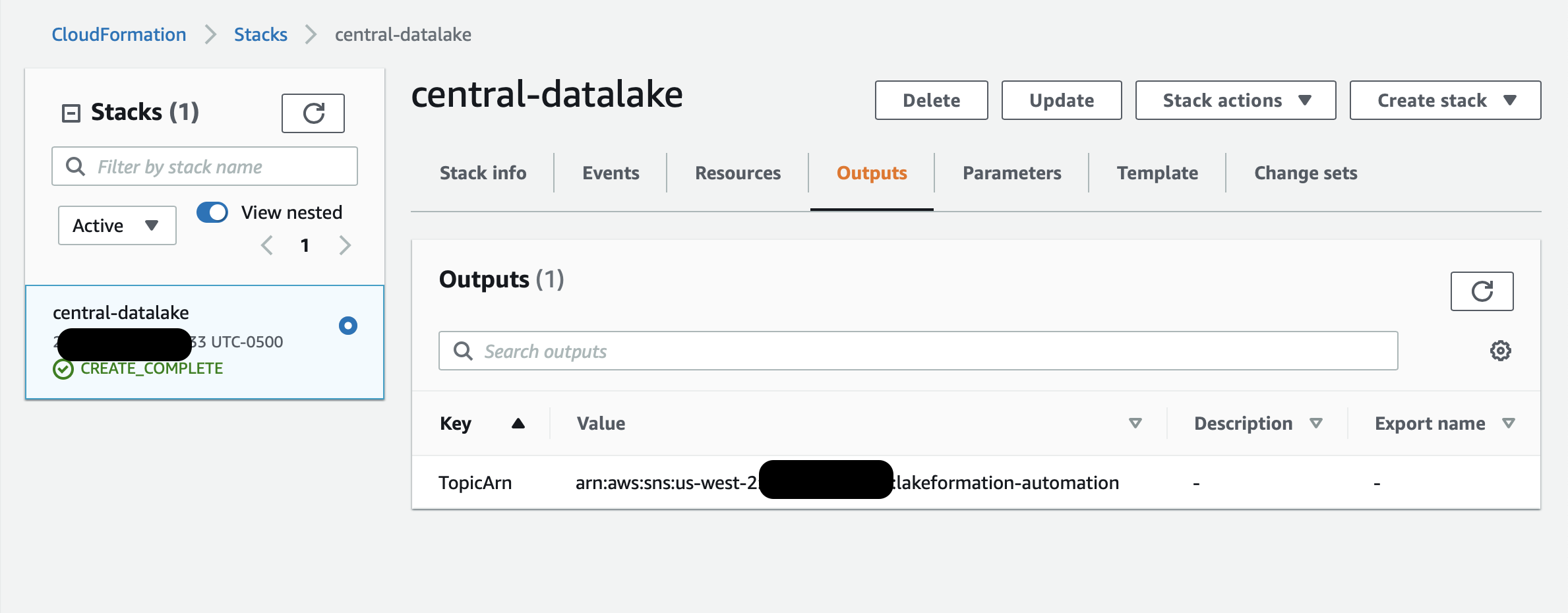
Task: Click the central-datalake breadcrumb text
Action: pos(403,34)
